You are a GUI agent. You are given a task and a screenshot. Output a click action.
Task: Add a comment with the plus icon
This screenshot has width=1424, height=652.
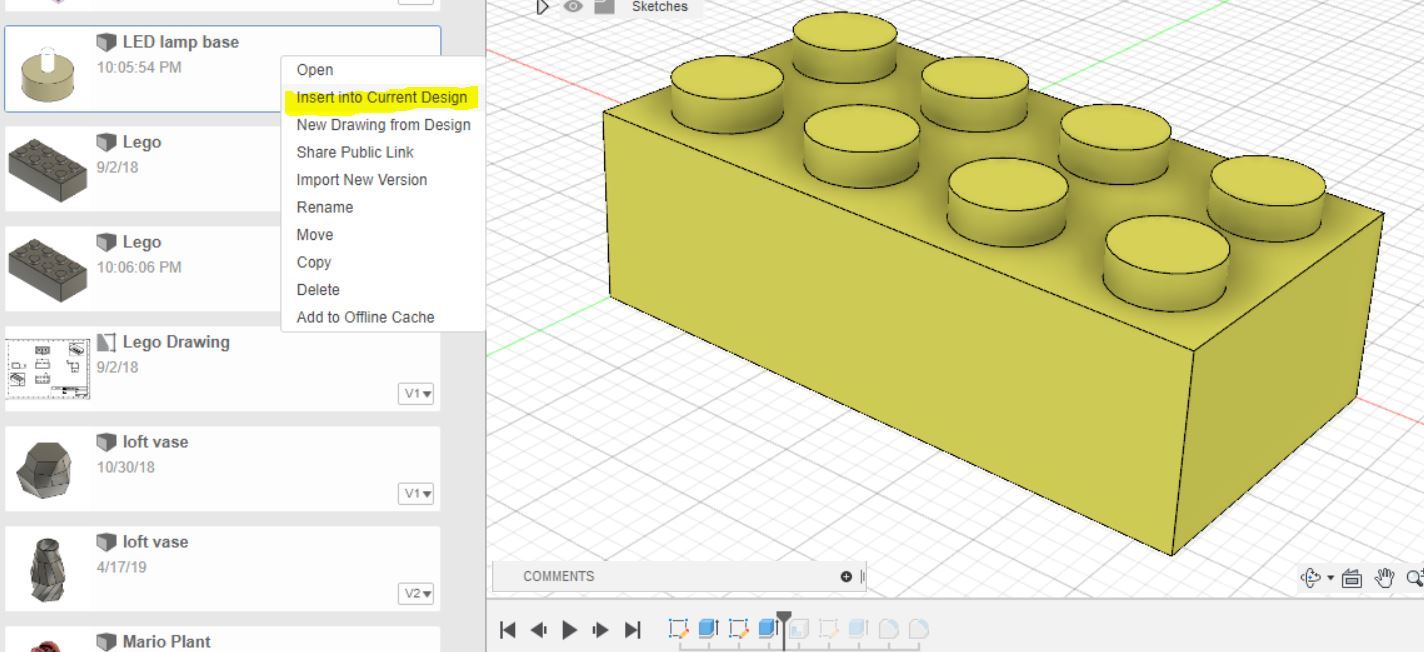point(847,576)
